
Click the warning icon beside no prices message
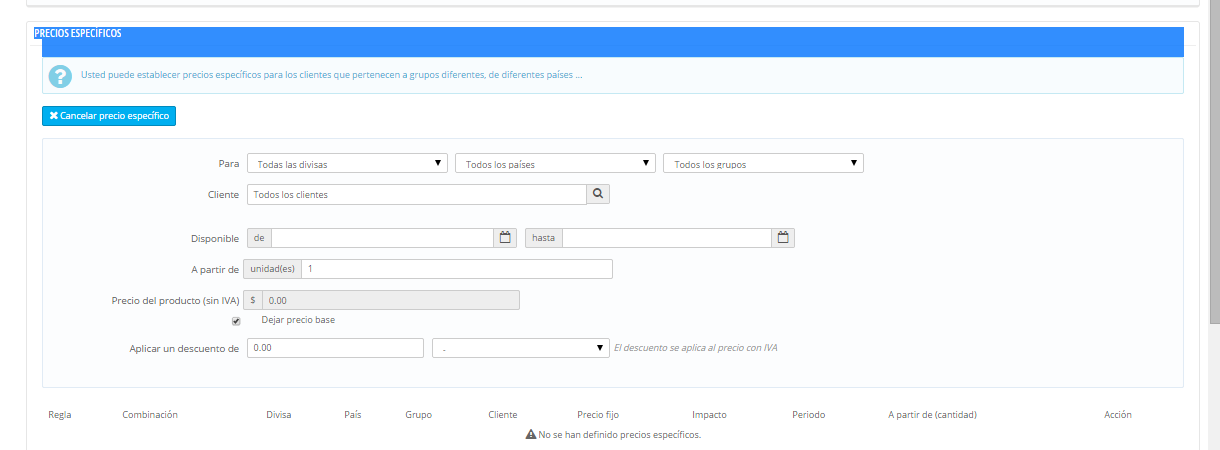(530, 435)
